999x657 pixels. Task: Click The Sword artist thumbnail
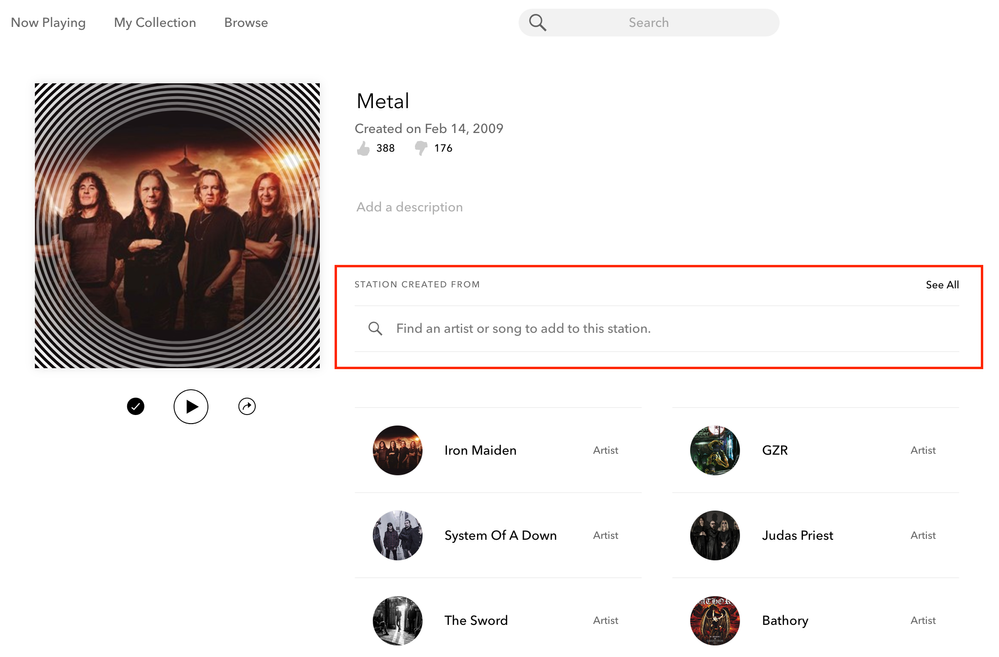click(398, 621)
